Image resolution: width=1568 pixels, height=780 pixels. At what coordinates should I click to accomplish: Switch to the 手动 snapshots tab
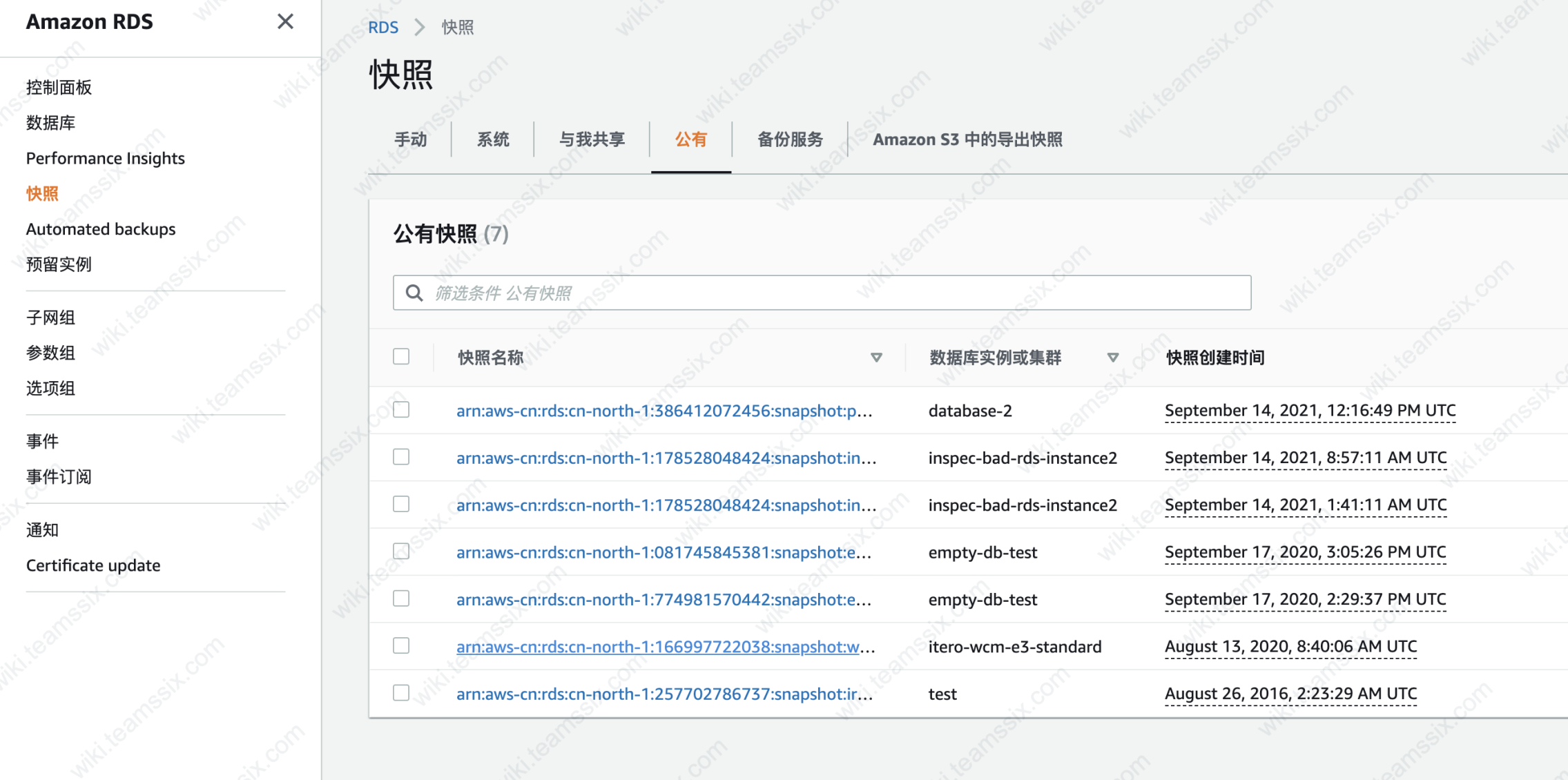point(411,139)
